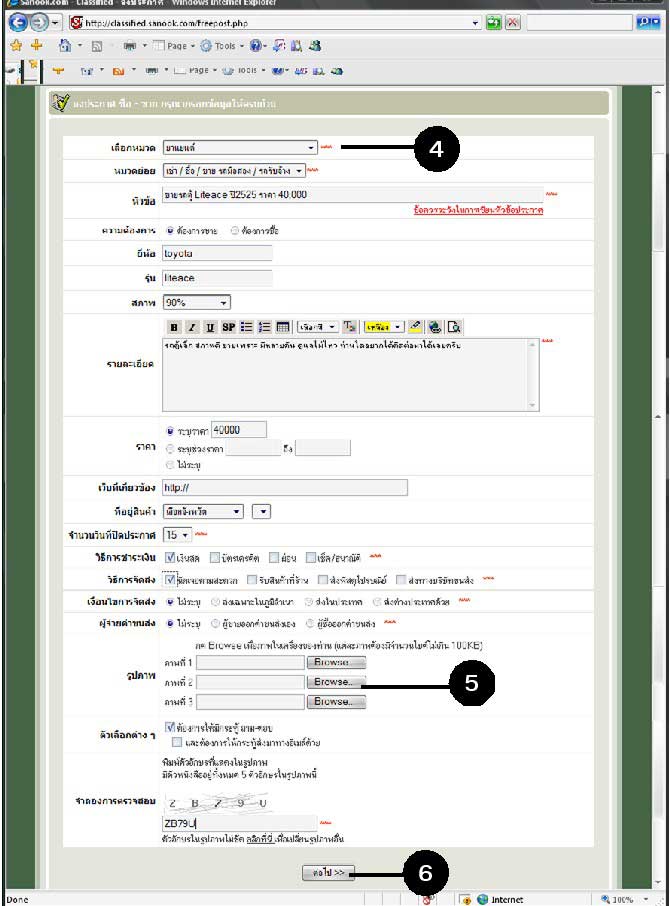This screenshot has width=670, height=906.
Task: Select the ระบุราคา price radio button
Action: (170, 431)
